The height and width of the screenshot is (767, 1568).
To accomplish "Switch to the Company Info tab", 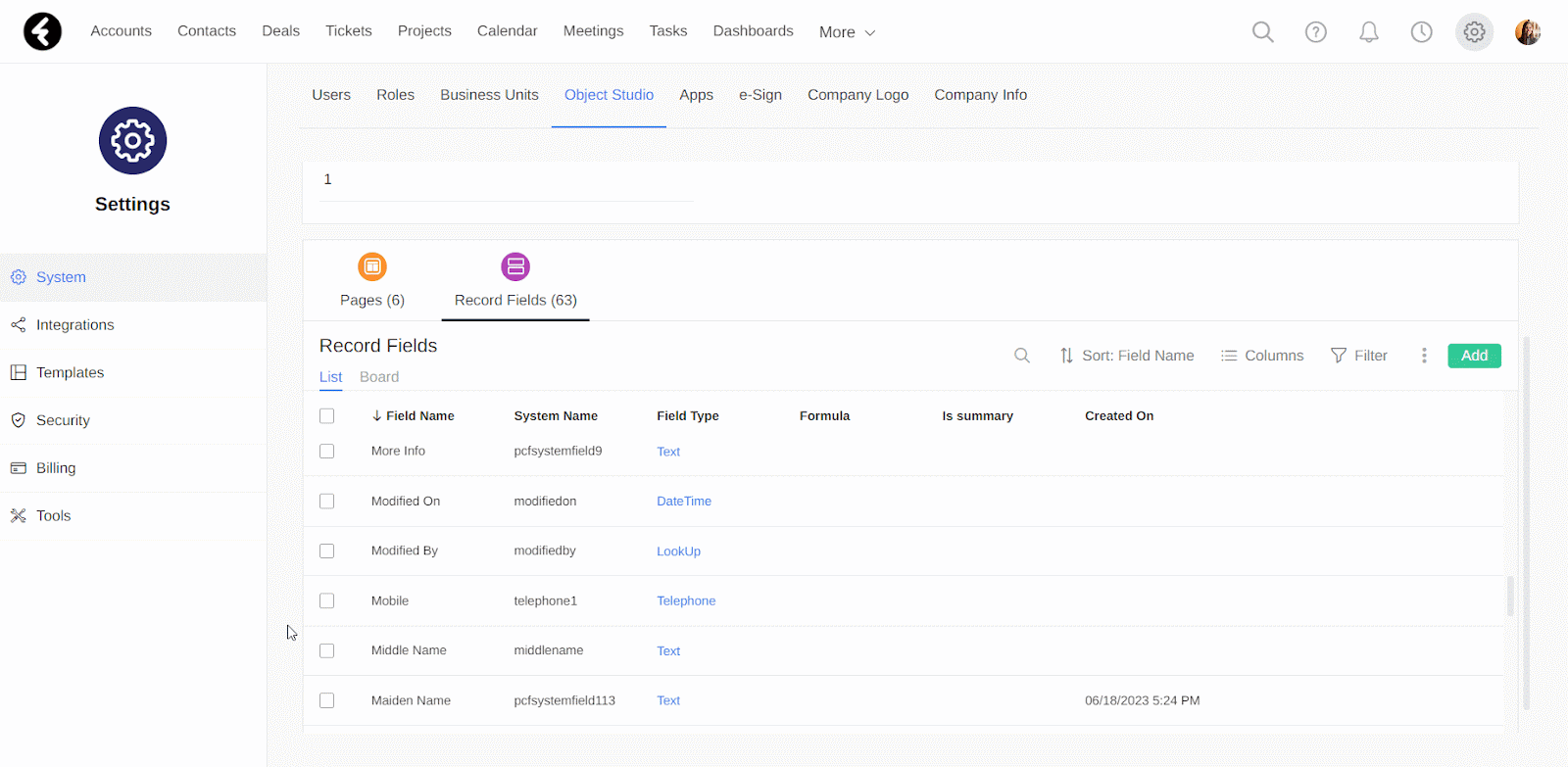I will click(981, 95).
